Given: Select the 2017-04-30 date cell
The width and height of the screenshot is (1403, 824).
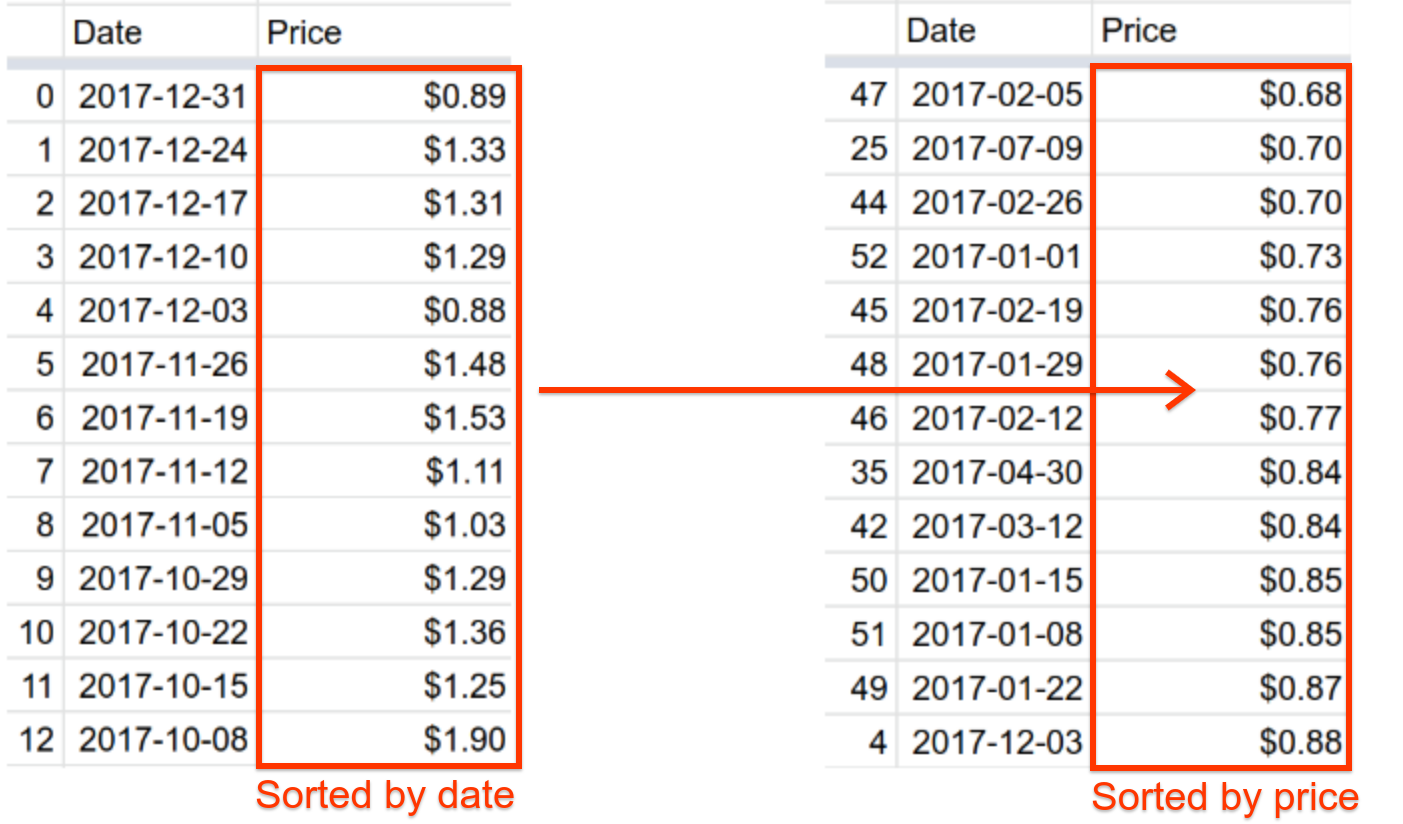Looking at the screenshot, I should coord(997,472).
